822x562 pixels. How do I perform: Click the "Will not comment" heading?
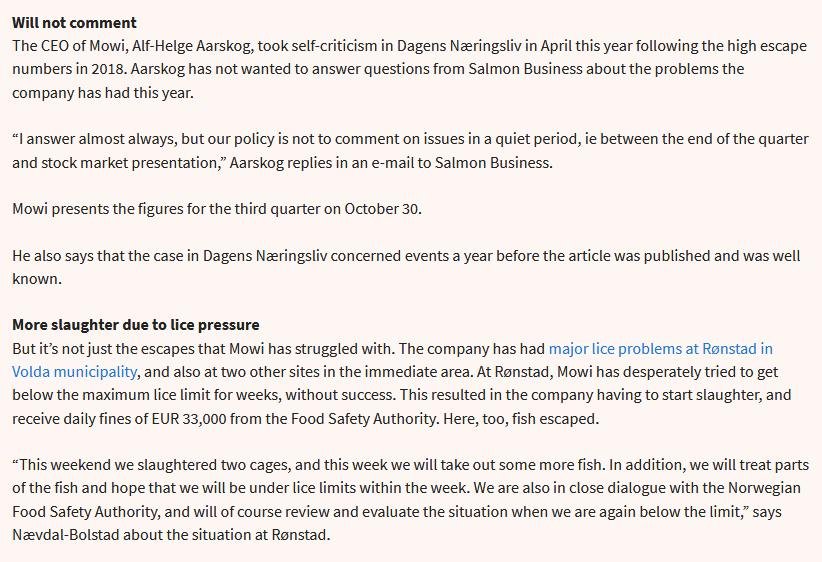74,22
